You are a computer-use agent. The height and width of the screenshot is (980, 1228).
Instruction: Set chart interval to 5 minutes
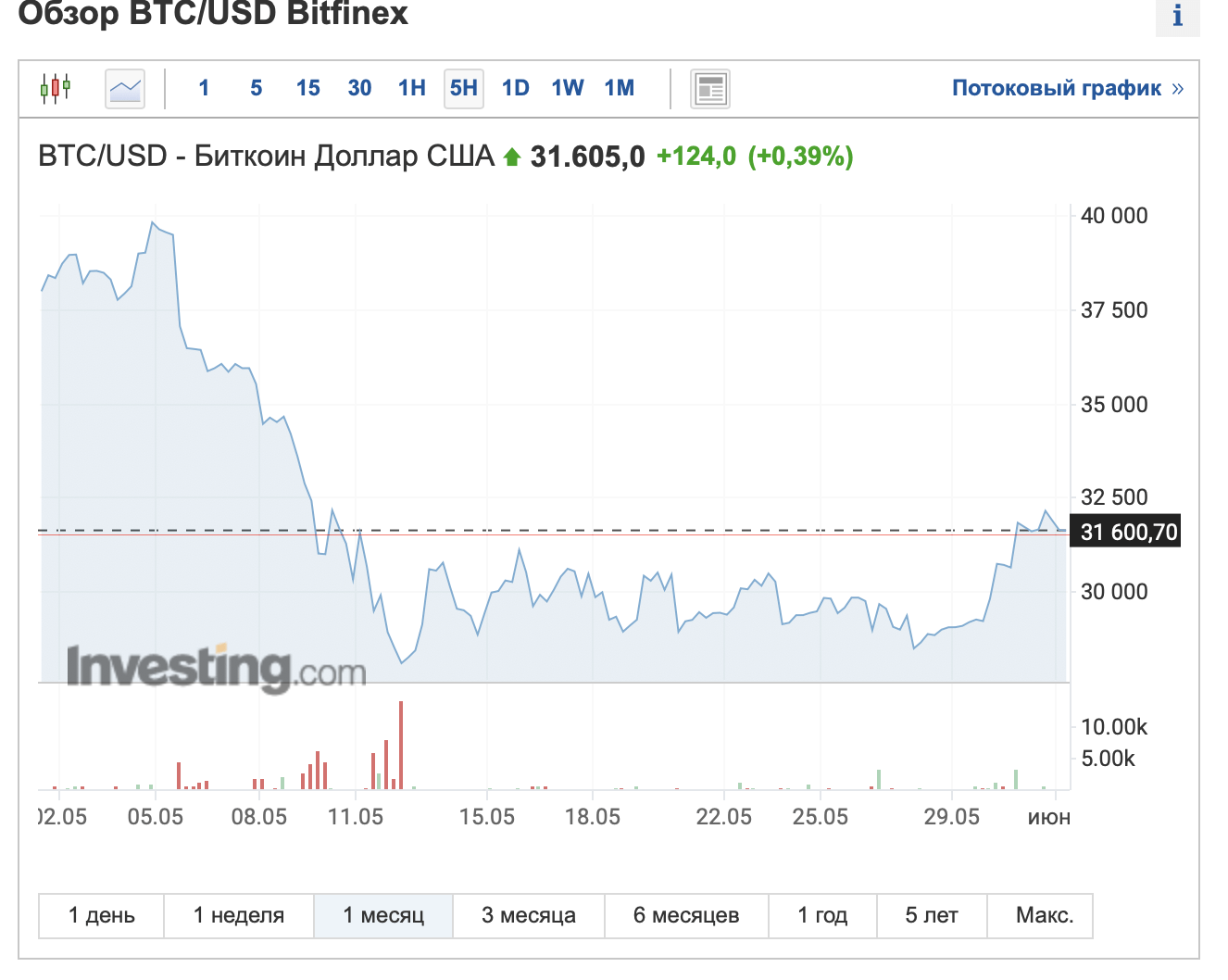click(257, 88)
